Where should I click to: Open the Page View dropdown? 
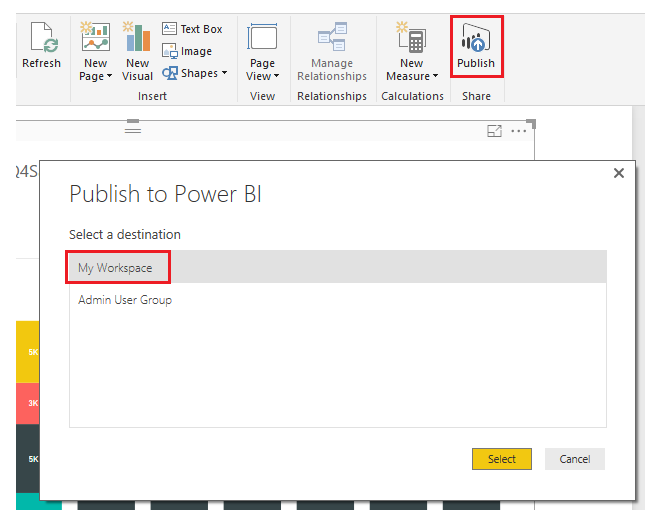click(x=262, y=51)
